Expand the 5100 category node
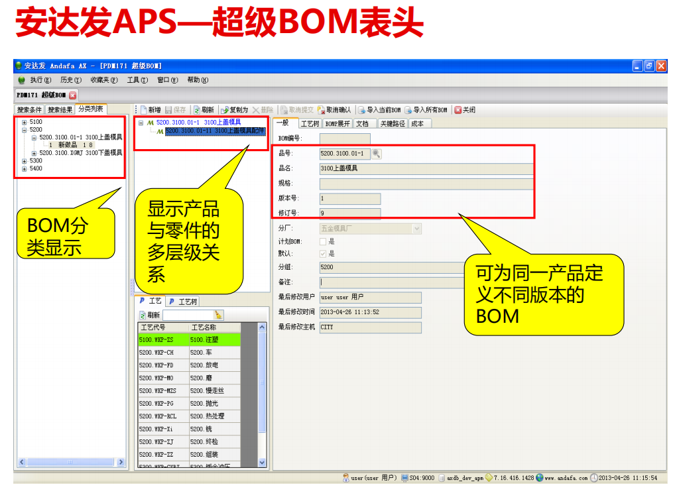This screenshot has height=493, width=673. pos(24,122)
